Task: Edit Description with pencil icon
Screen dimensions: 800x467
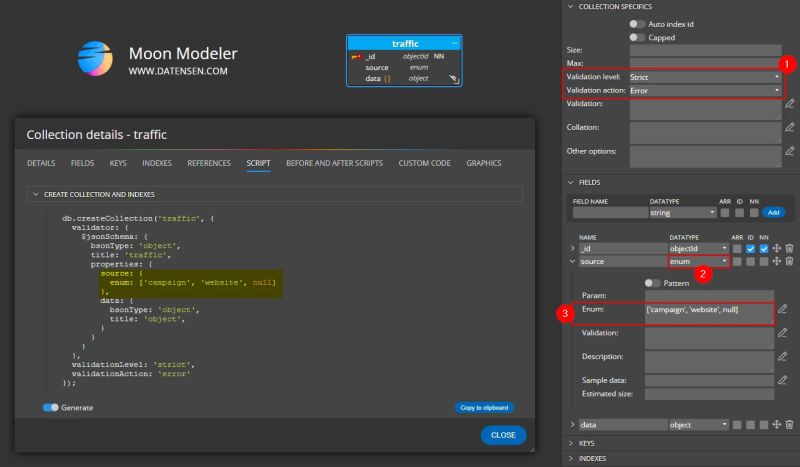Action: [782, 356]
